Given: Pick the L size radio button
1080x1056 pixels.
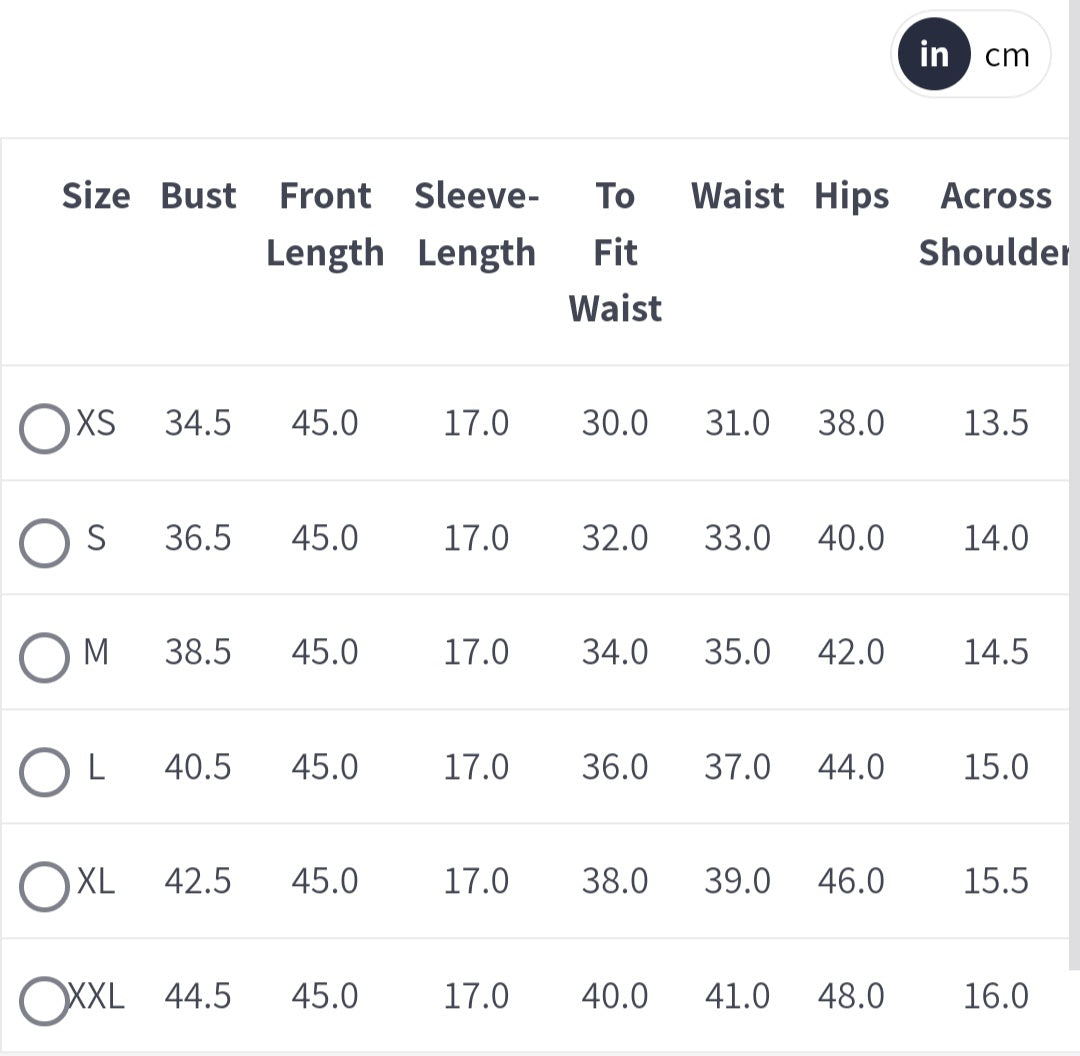Looking at the screenshot, I should point(44,772).
